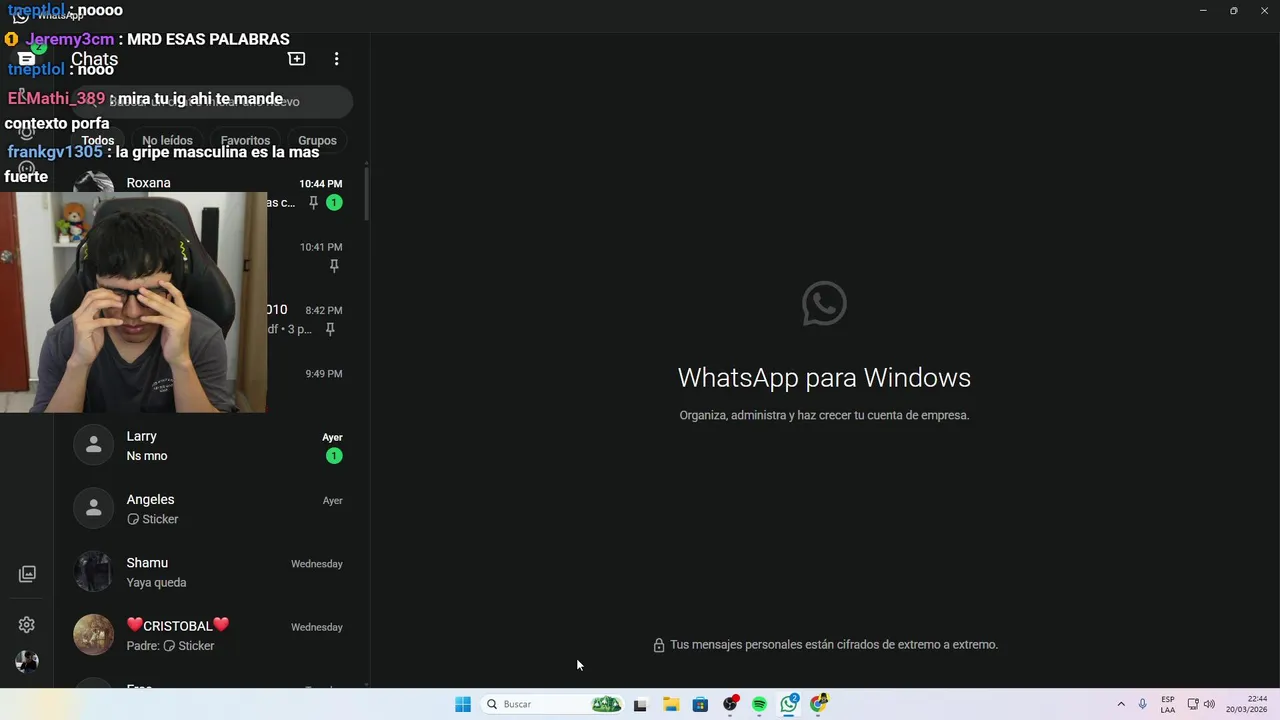This screenshot has width=1280, height=720.
Task: Select the Favoritos filter tab
Action: click(x=245, y=141)
